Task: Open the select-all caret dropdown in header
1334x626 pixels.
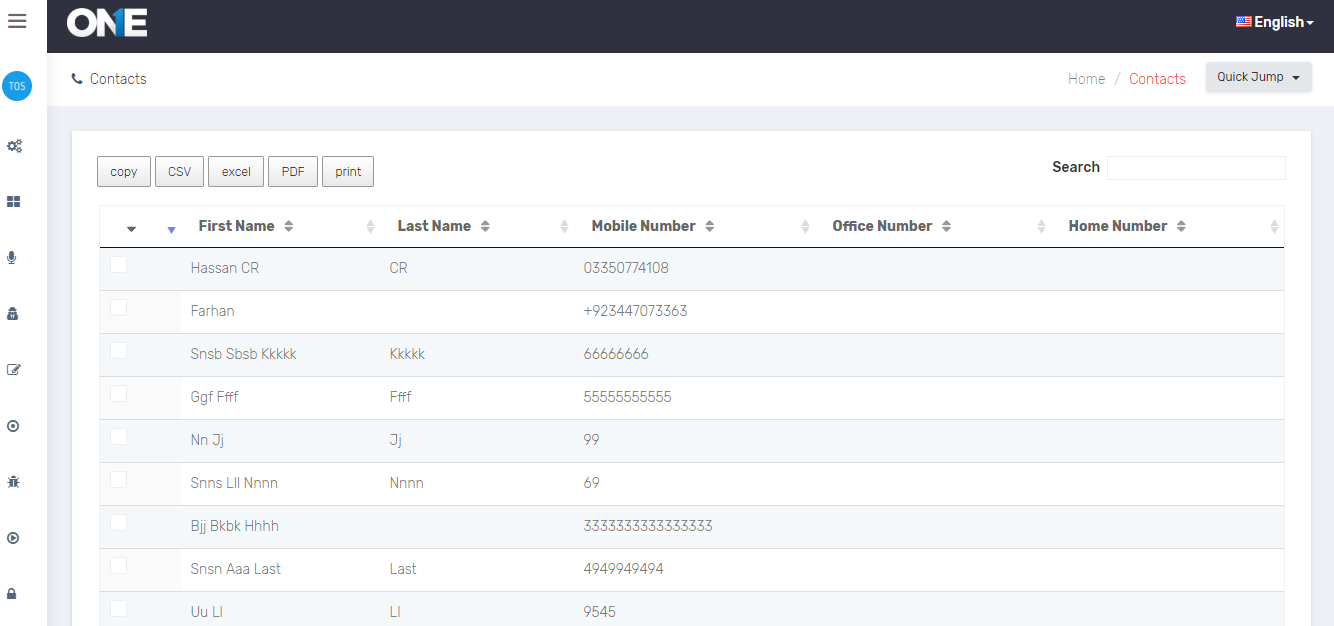Action: [131, 229]
